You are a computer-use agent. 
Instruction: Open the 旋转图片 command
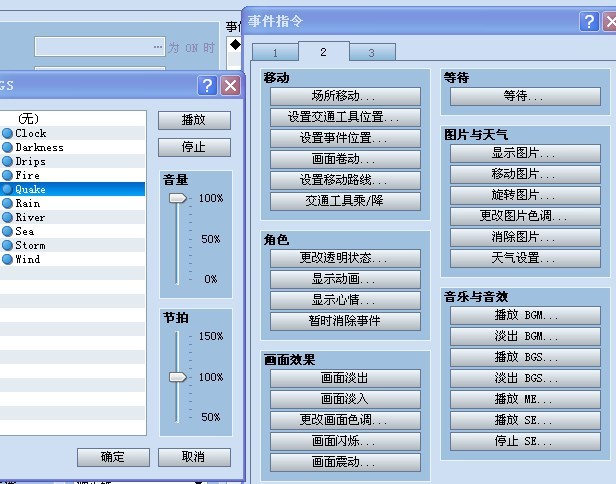525,195
